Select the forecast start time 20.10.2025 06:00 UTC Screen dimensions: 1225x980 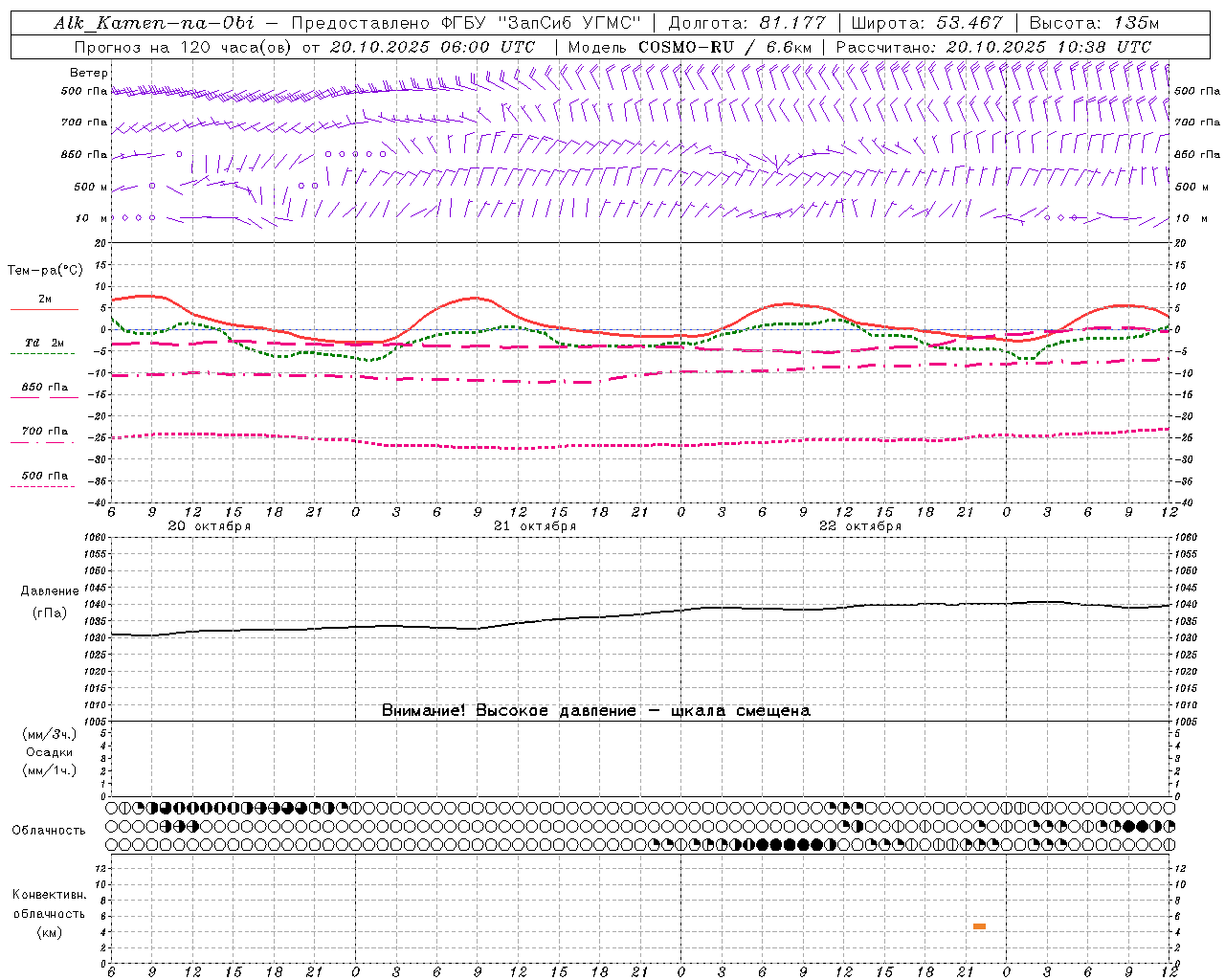432,47
